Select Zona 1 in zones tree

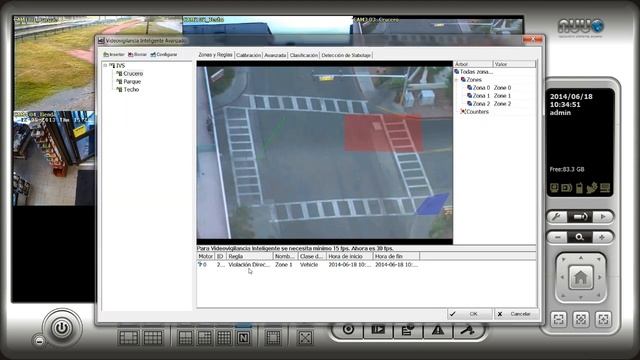click(x=481, y=96)
